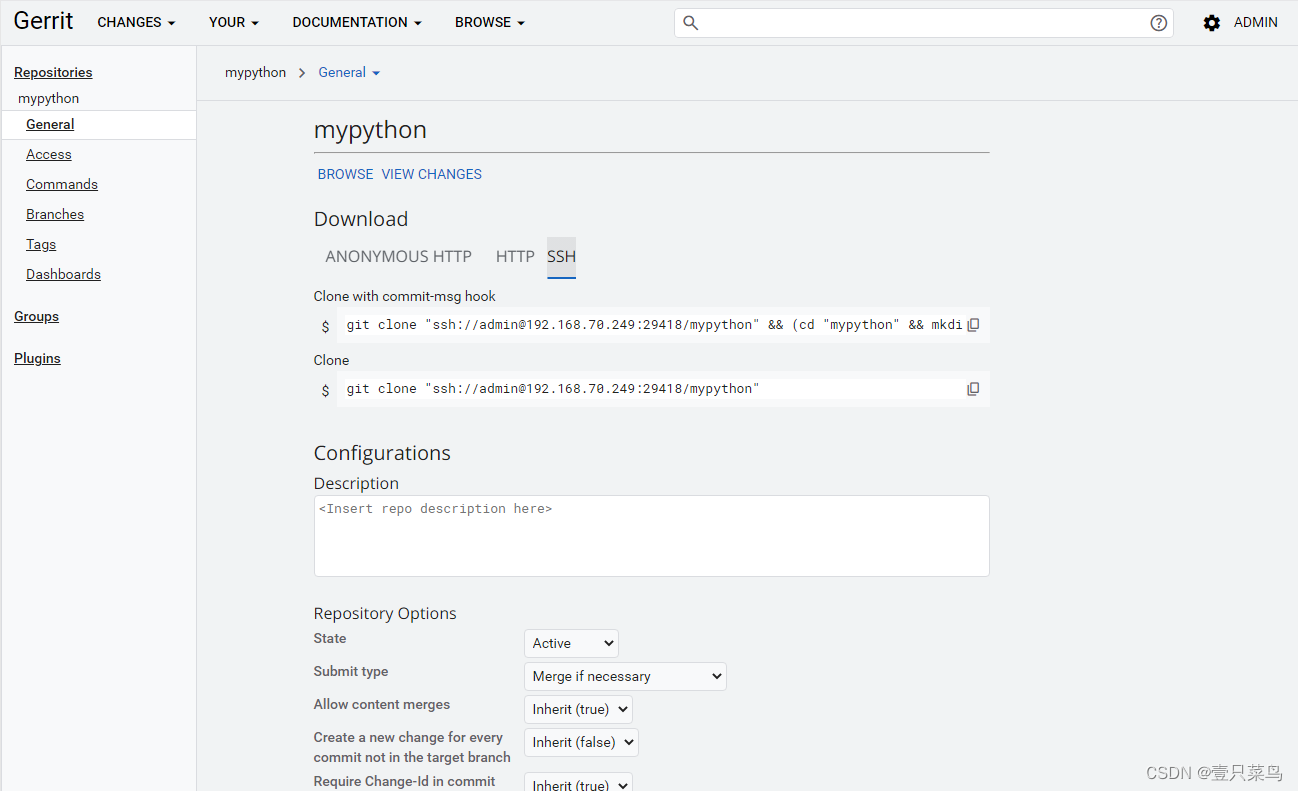
Task: Click the commit-msg hook clone command text
Action: click(x=654, y=325)
